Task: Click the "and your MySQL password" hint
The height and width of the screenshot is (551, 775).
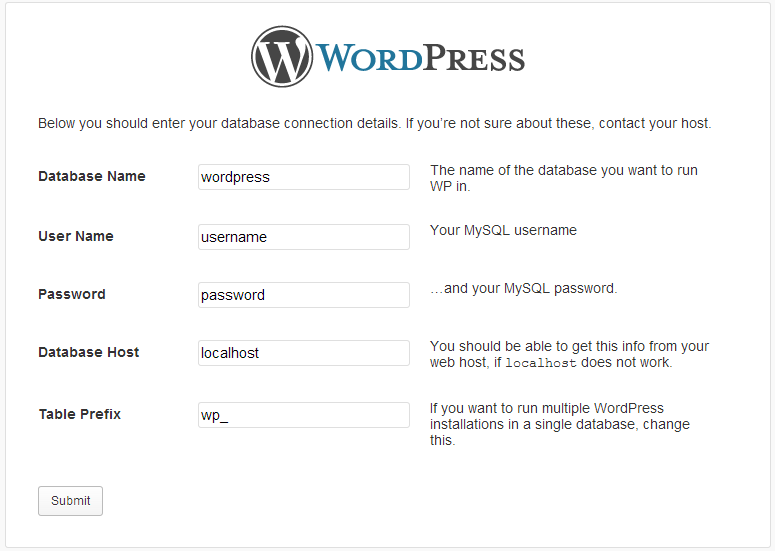Action: pos(524,288)
